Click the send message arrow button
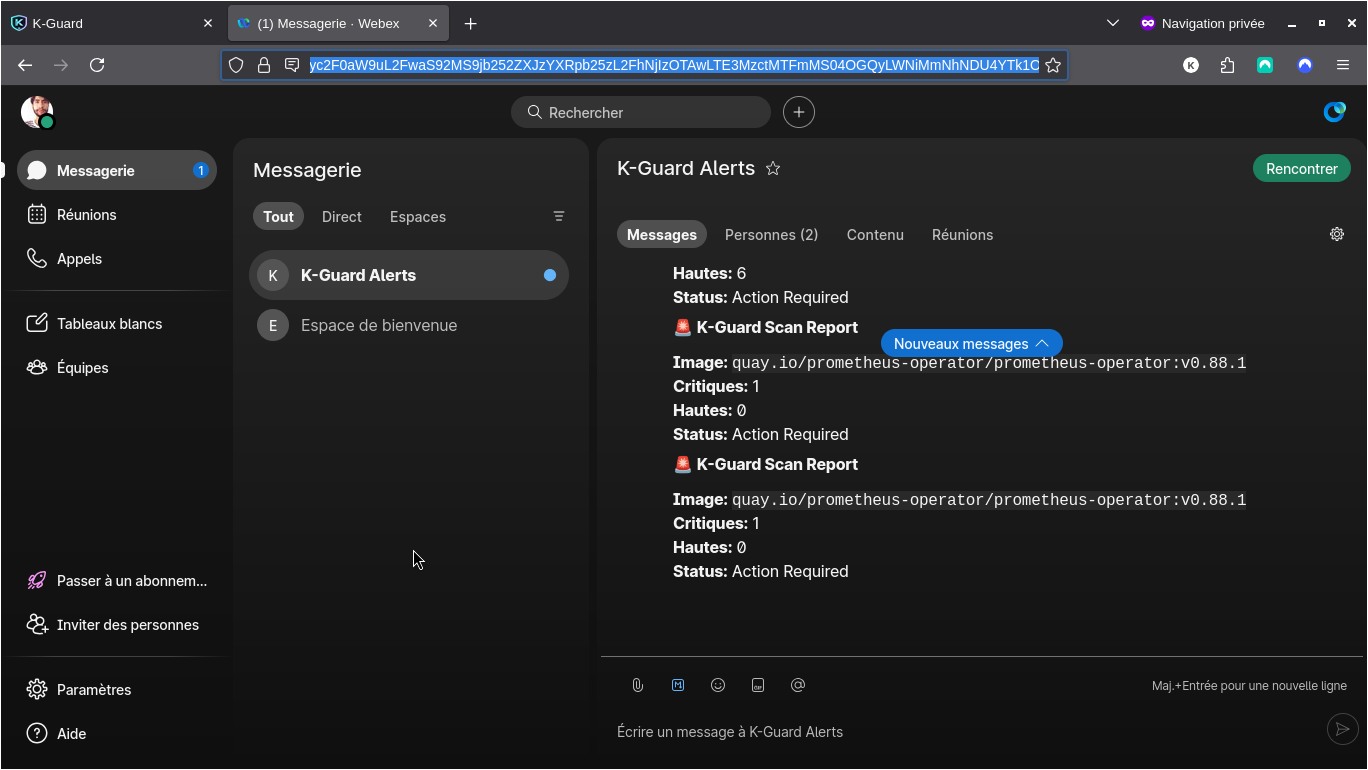 tap(1342, 729)
